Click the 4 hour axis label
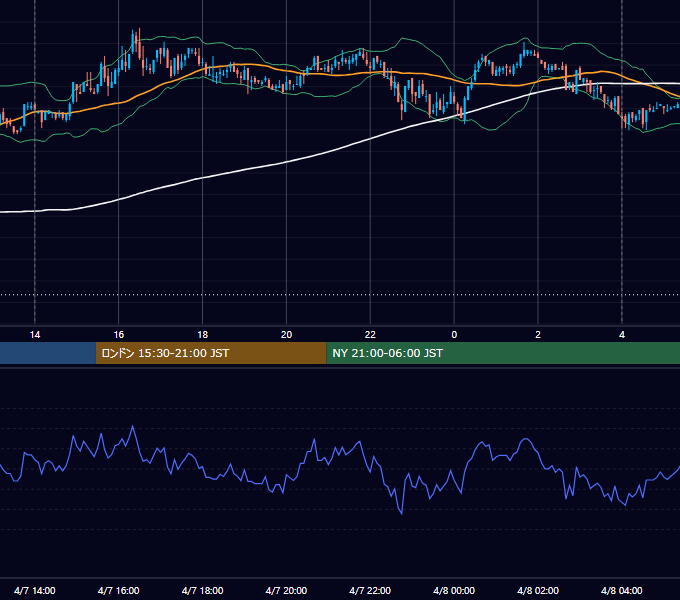 pos(622,335)
